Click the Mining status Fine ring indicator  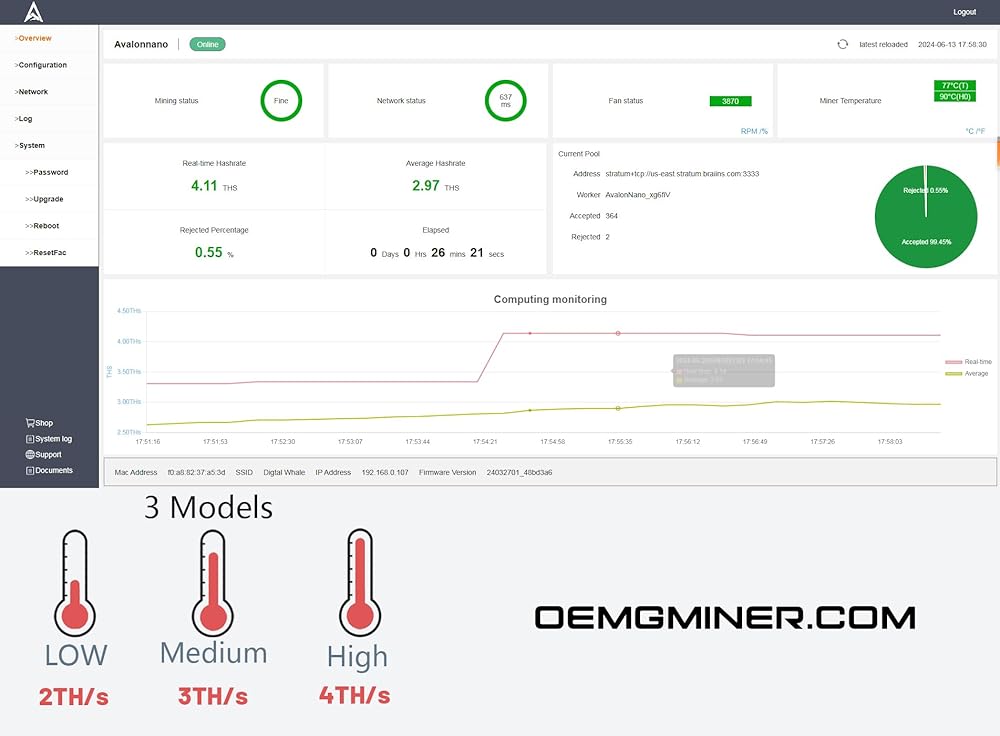[x=281, y=101]
